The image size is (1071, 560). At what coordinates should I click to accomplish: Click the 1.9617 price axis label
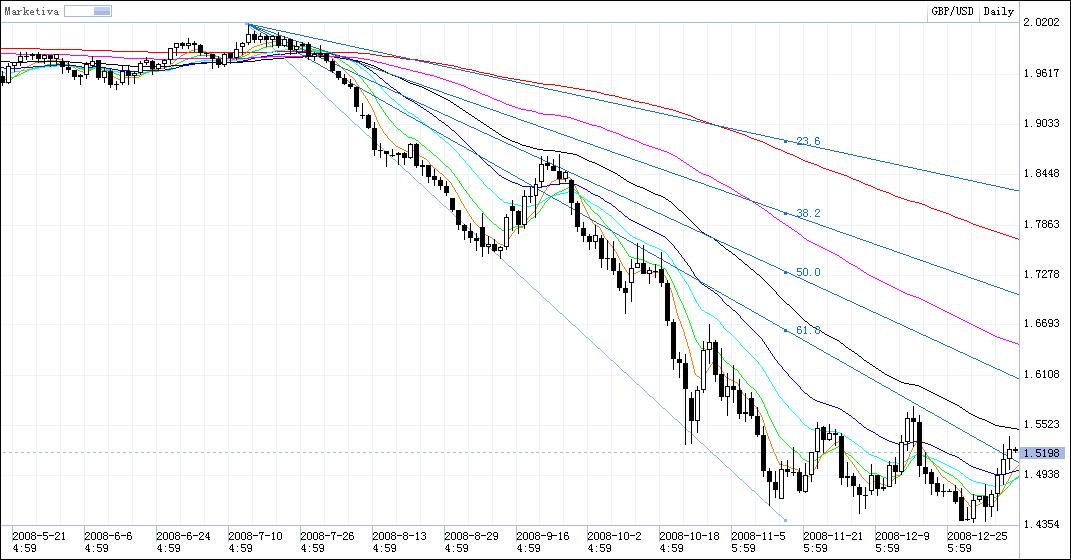[1042, 73]
